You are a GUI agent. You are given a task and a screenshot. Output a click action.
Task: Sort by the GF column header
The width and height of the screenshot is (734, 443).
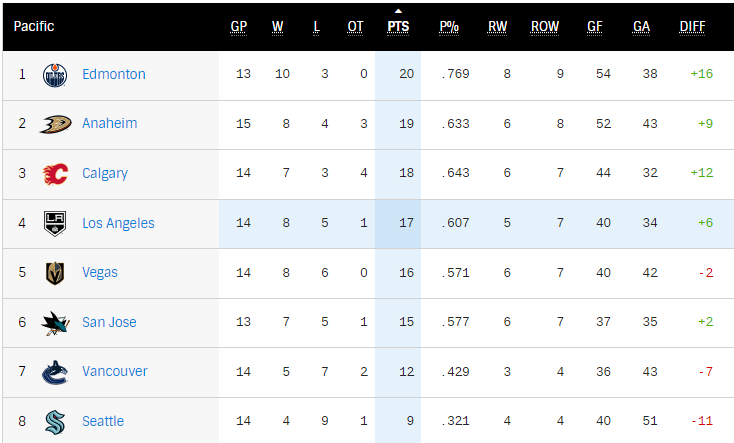595,27
